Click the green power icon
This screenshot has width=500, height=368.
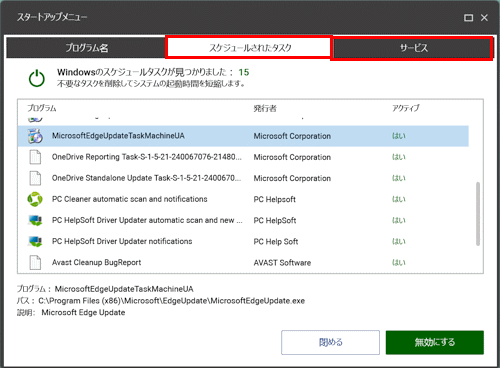(37, 79)
